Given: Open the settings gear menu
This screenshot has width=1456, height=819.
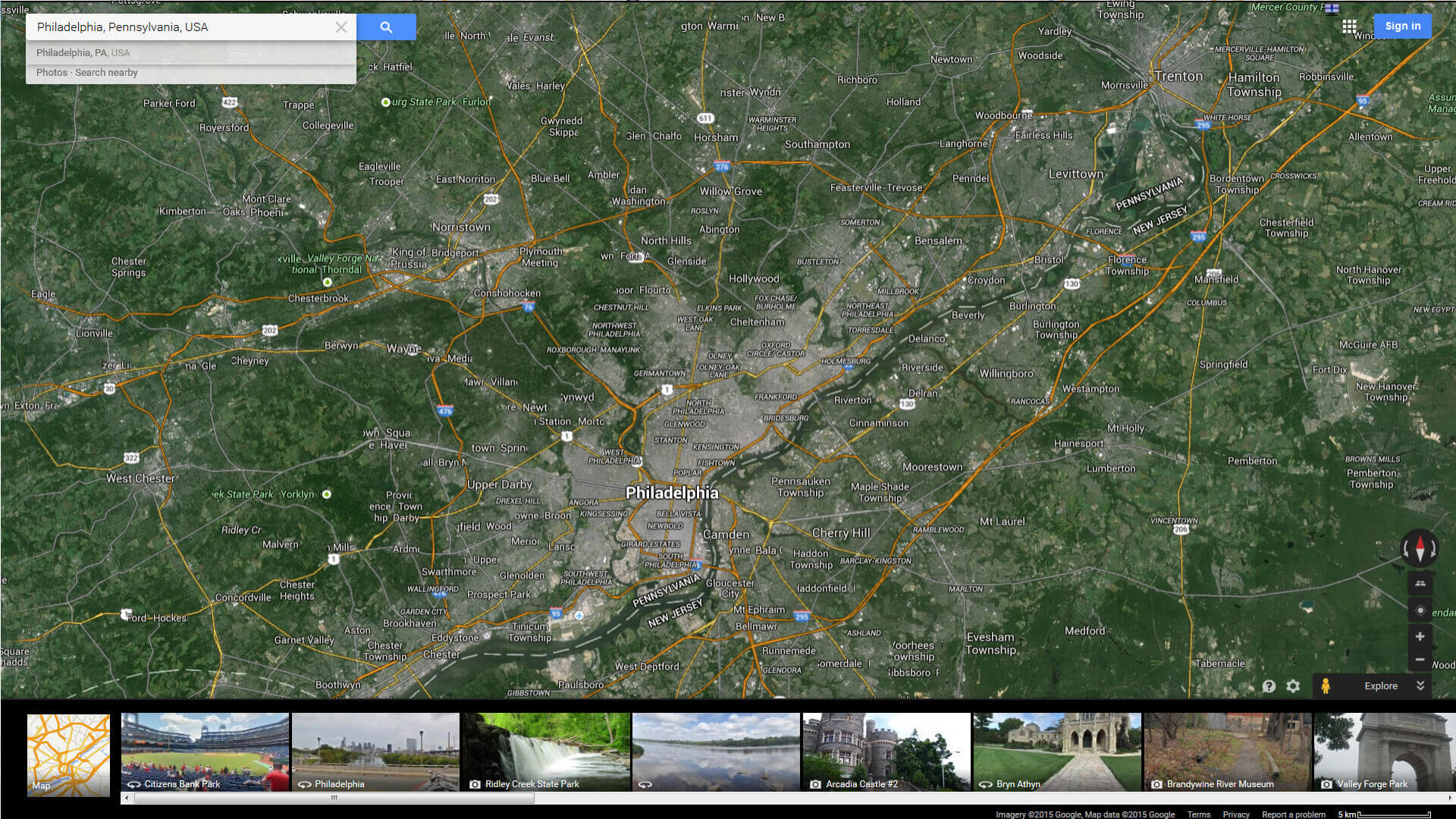Looking at the screenshot, I should (1293, 686).
